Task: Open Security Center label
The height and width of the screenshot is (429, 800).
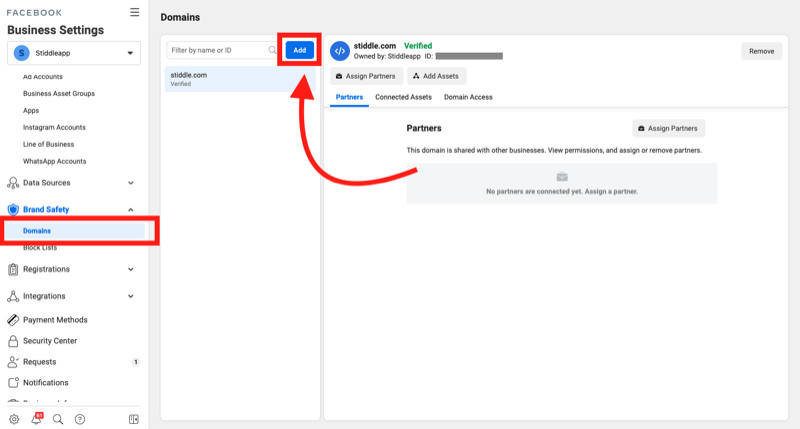Action: (x=50, y=341)
